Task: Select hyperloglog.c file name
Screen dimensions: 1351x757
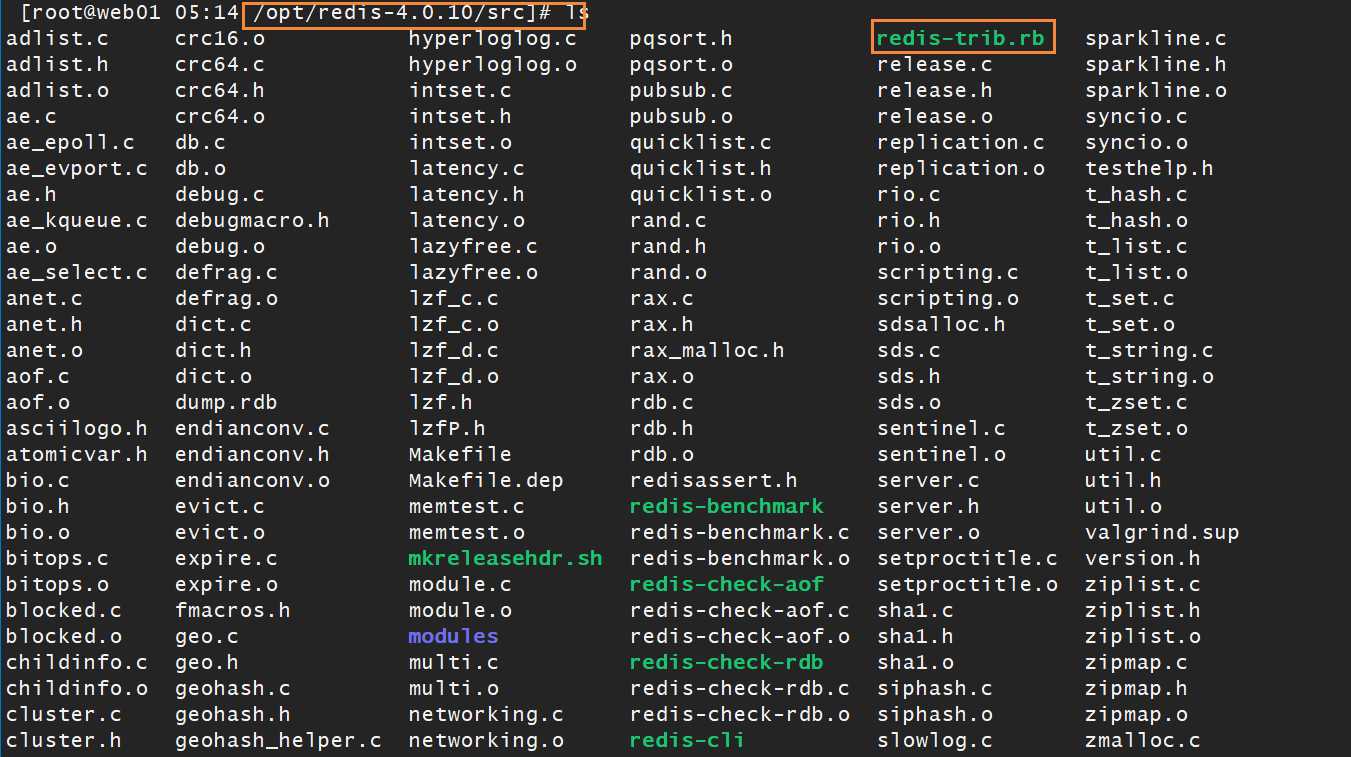Action: pyautogui.click(x=493, y=38)
